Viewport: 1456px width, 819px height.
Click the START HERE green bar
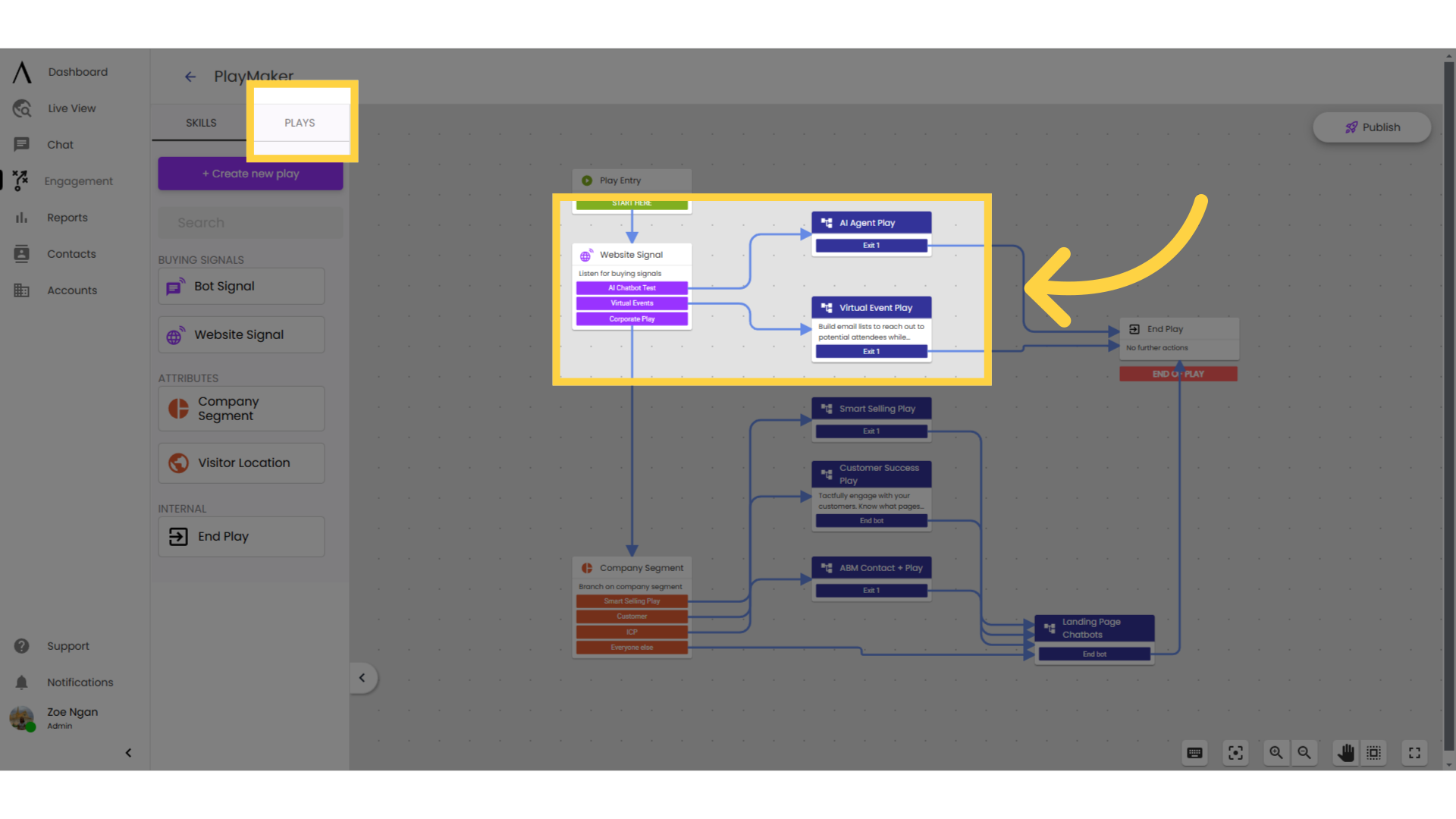coord(632,204)
